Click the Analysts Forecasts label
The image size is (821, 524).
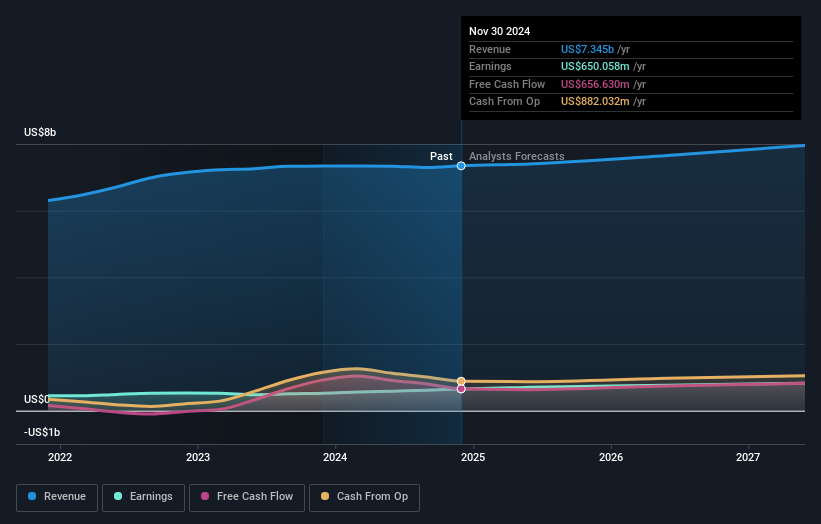point(517,156)
